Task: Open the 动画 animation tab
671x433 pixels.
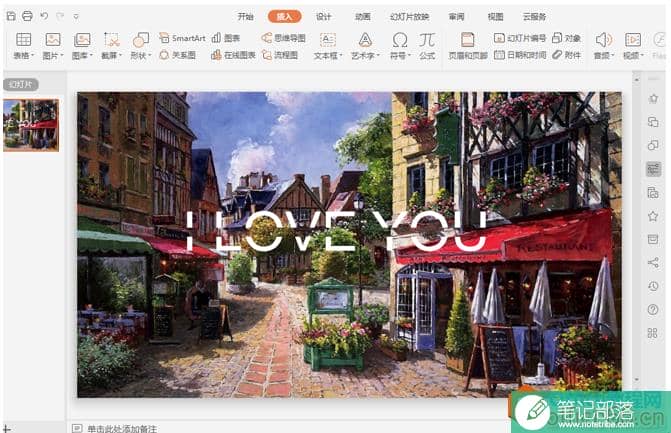Action: tap(362, 17)
